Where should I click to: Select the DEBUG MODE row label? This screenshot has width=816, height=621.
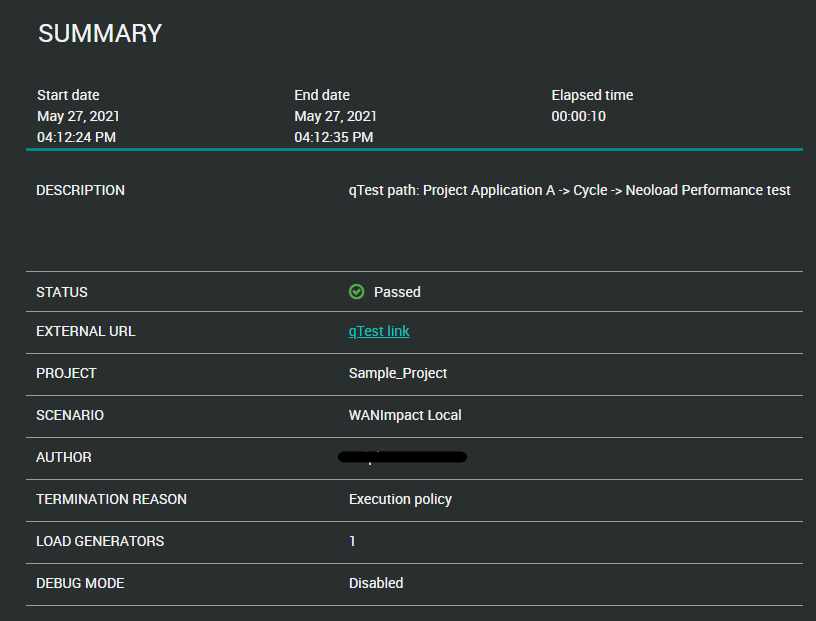point(80,583)
